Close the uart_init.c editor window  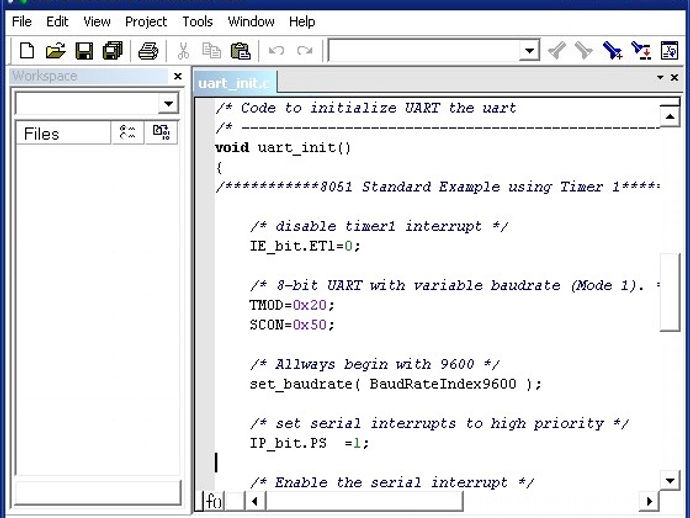(x=674, y=77)
